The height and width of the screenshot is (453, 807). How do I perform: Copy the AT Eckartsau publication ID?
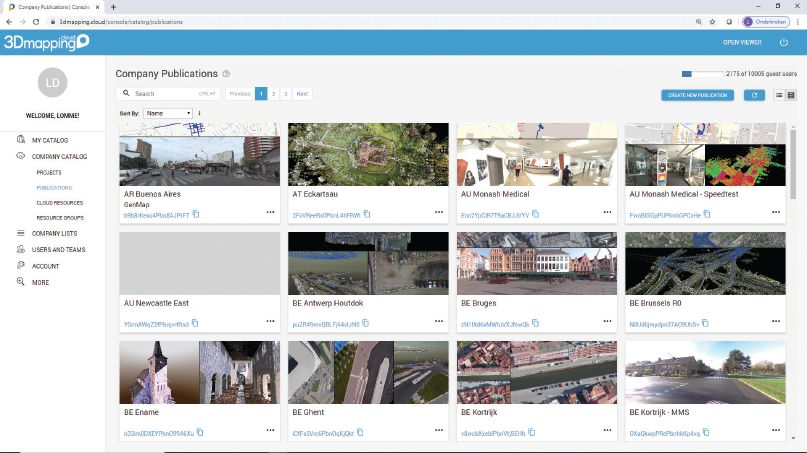[366, 214]
